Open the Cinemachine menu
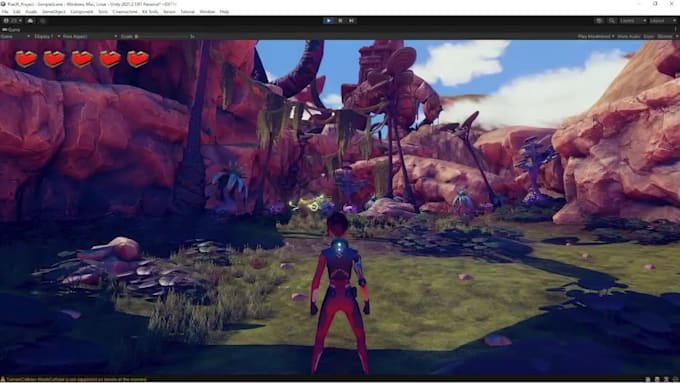 coord(125,12)
